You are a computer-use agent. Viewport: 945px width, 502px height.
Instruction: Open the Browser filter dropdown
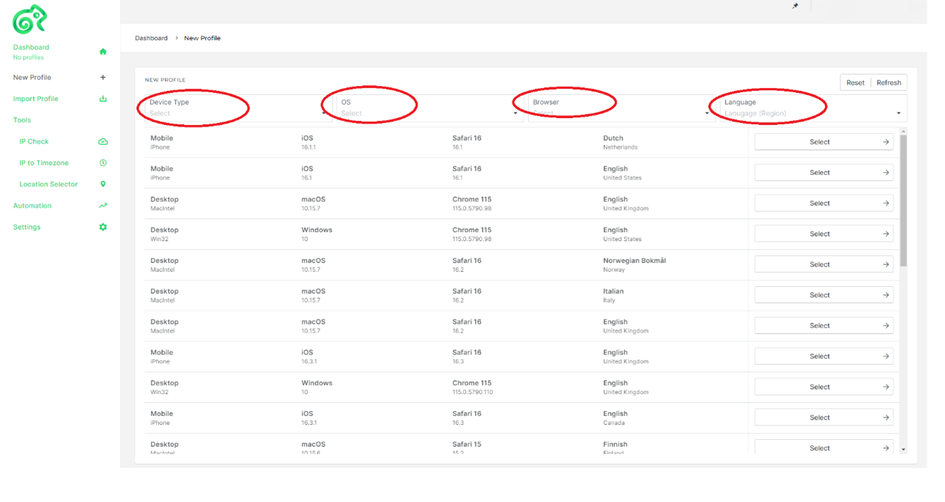620,108
